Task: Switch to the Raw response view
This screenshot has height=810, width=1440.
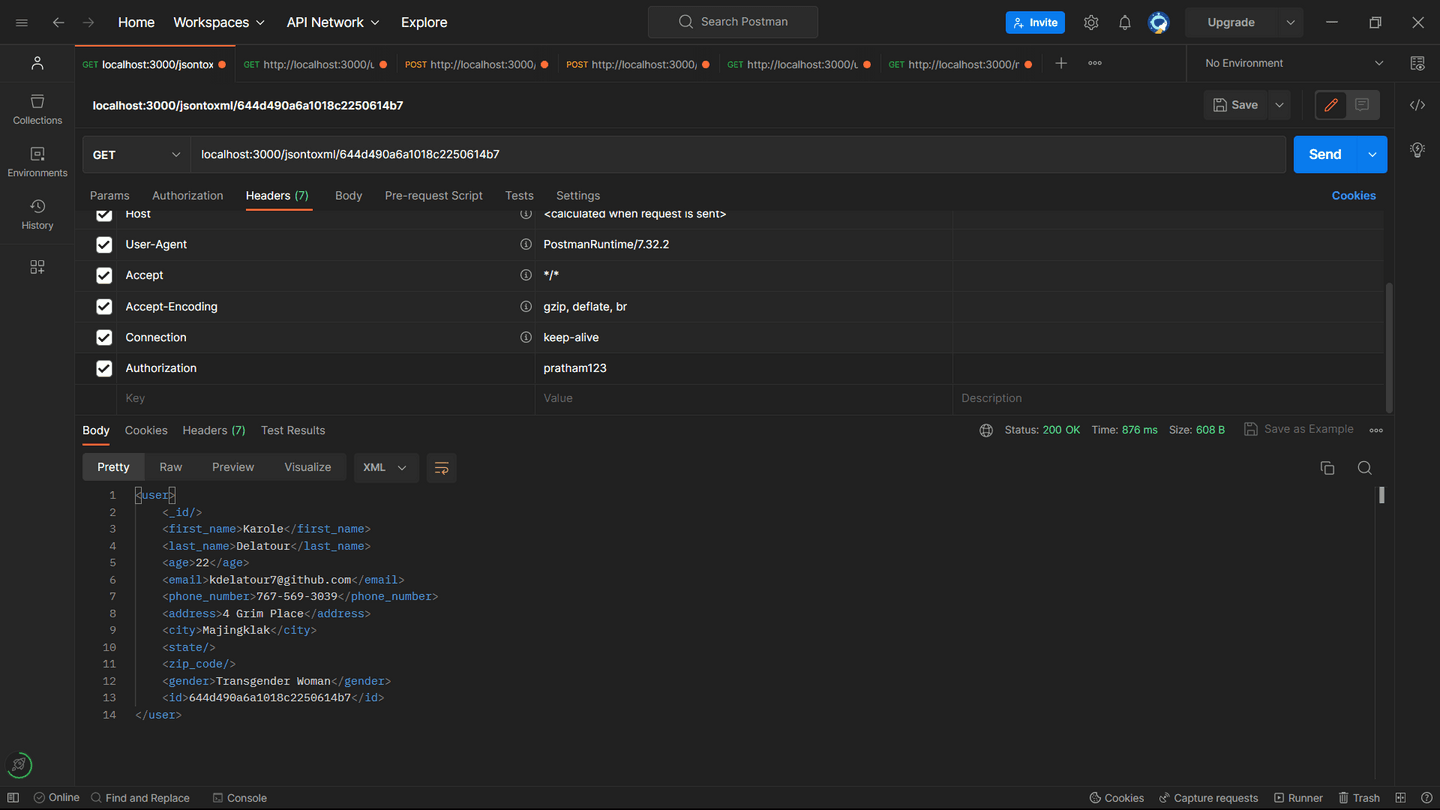Action: 171,468
